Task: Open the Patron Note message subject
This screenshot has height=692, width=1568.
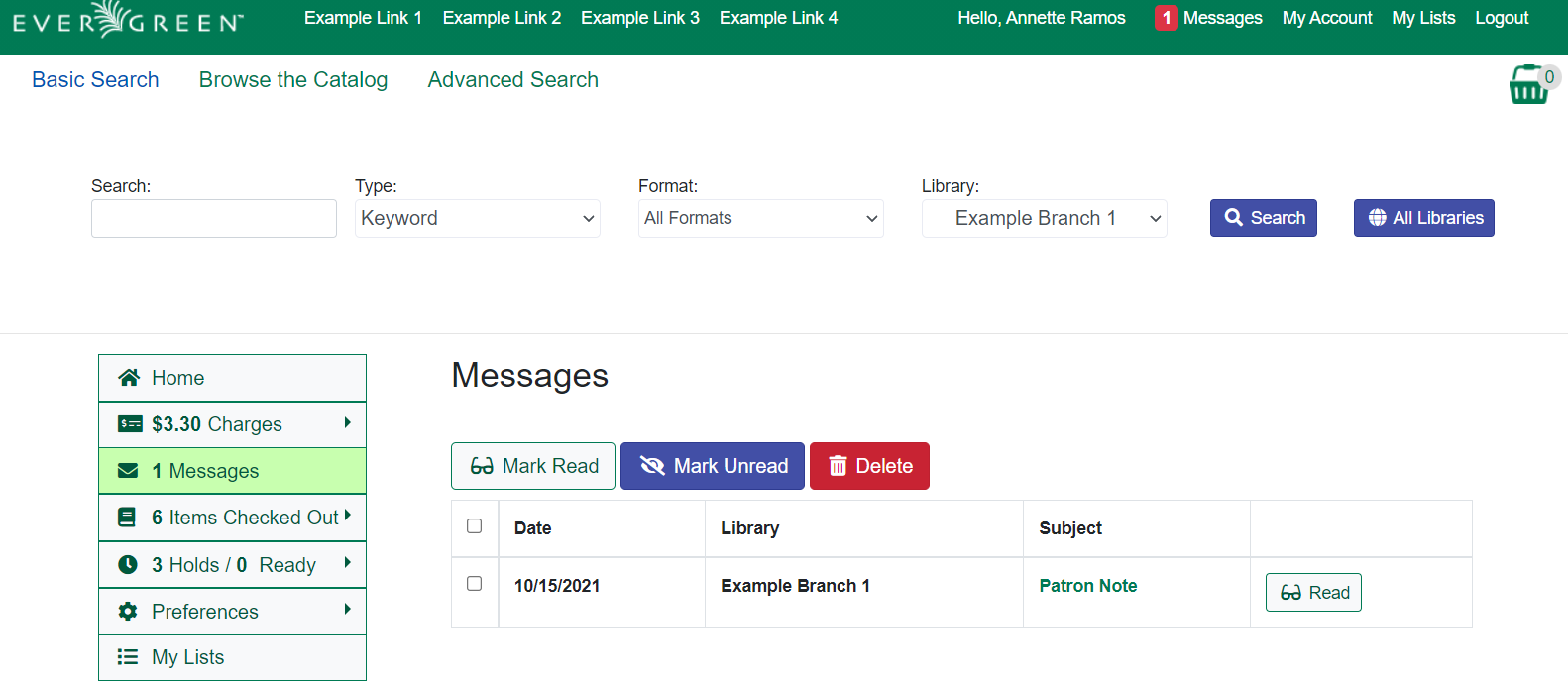Action: pyautogui.click(x=1088, y=586)
